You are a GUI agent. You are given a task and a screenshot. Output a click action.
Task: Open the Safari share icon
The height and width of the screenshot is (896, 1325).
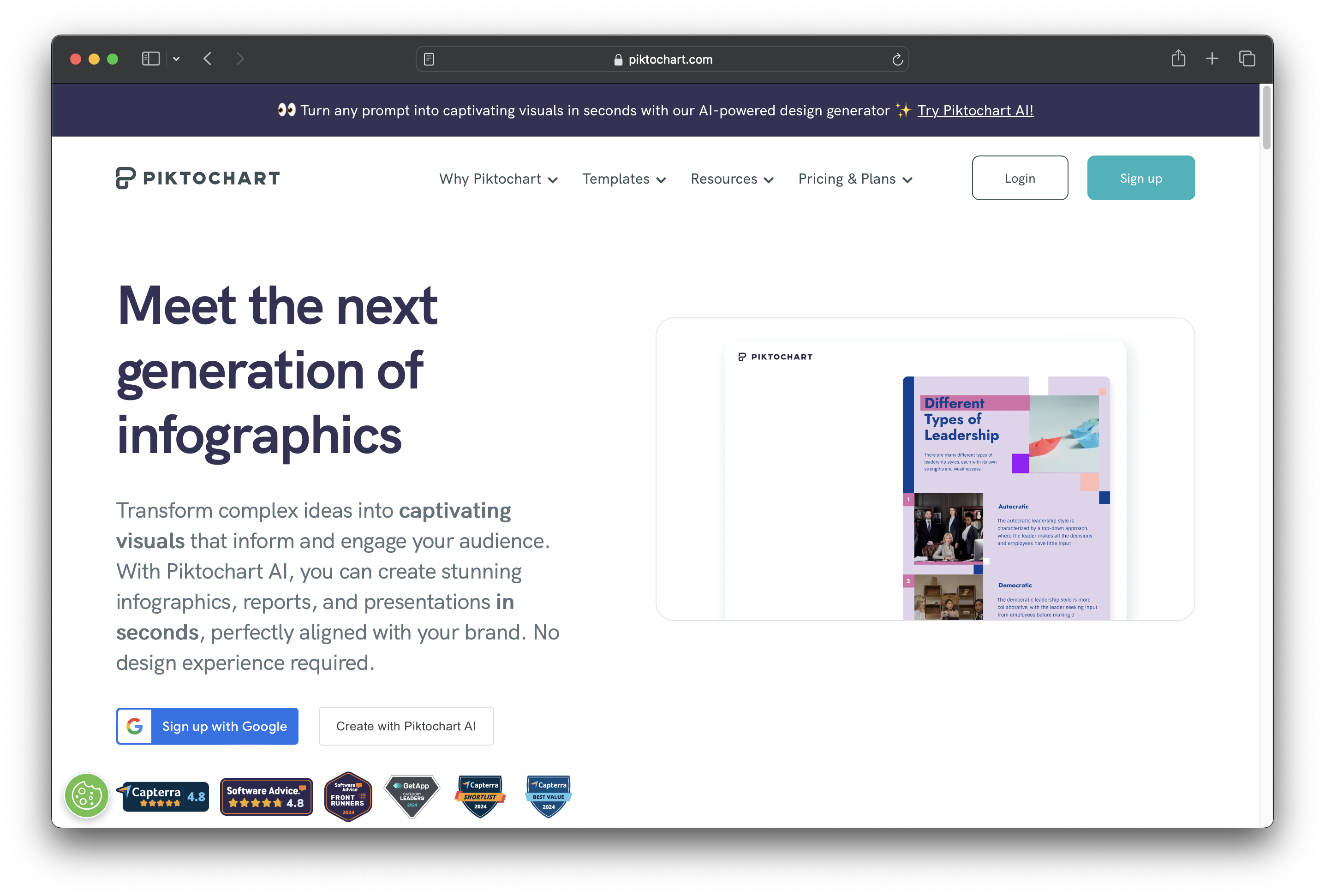(x=1178, y=59)
